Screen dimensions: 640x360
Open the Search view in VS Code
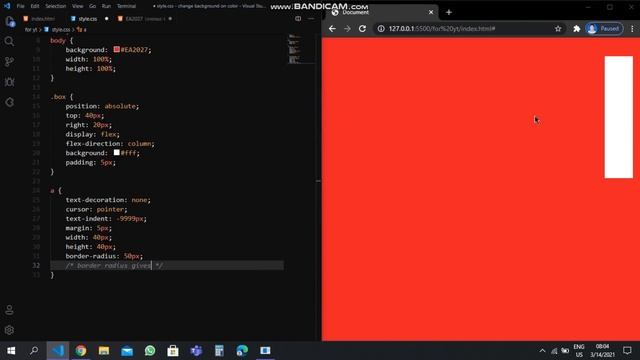tap(9, 41)
